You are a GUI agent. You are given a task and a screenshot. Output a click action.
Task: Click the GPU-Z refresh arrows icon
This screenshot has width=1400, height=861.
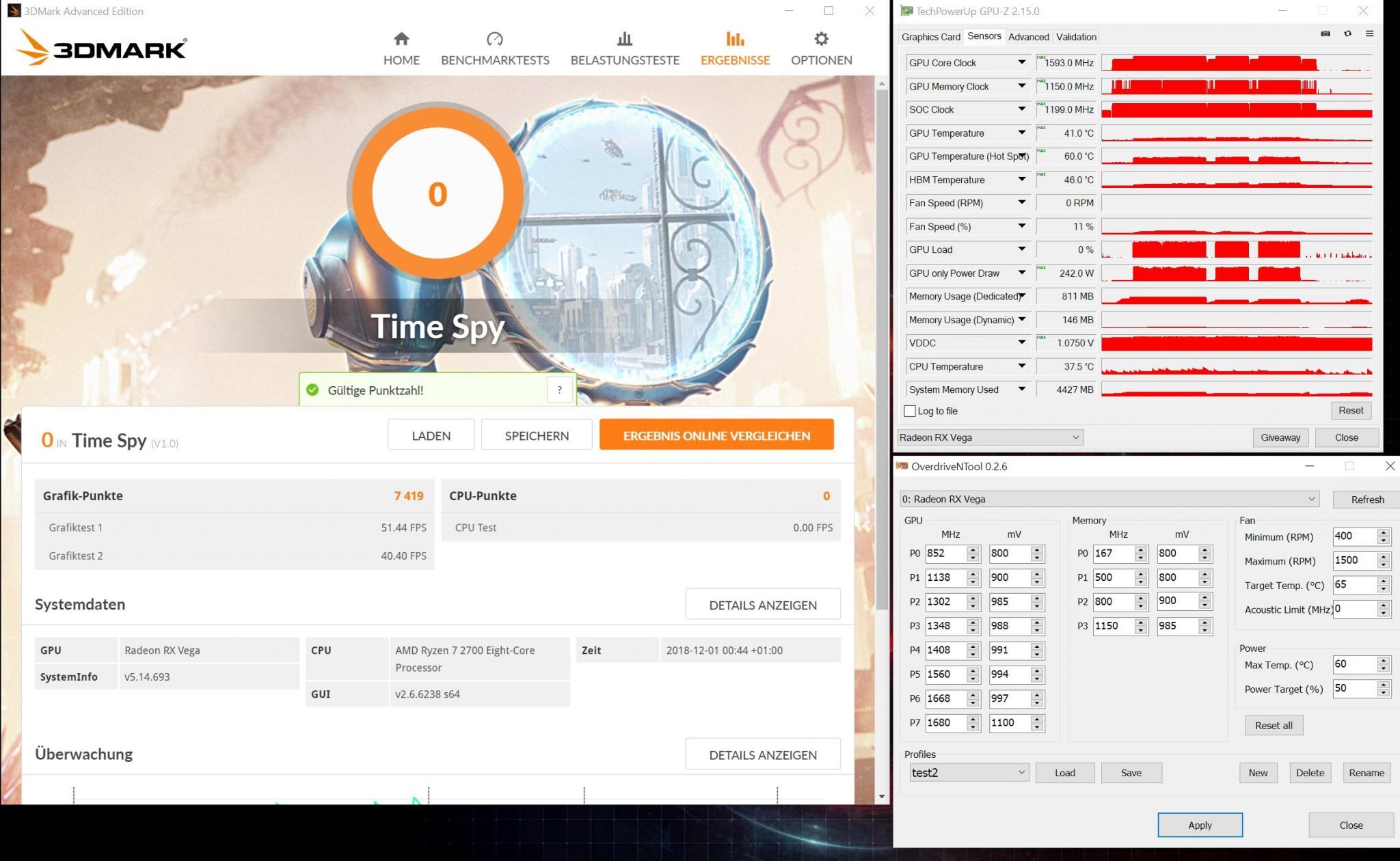coord(1347,33)
